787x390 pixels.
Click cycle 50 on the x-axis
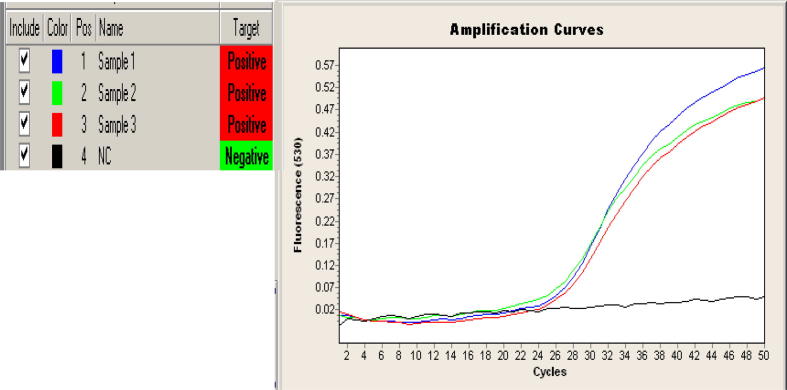[x=764, y=355]
